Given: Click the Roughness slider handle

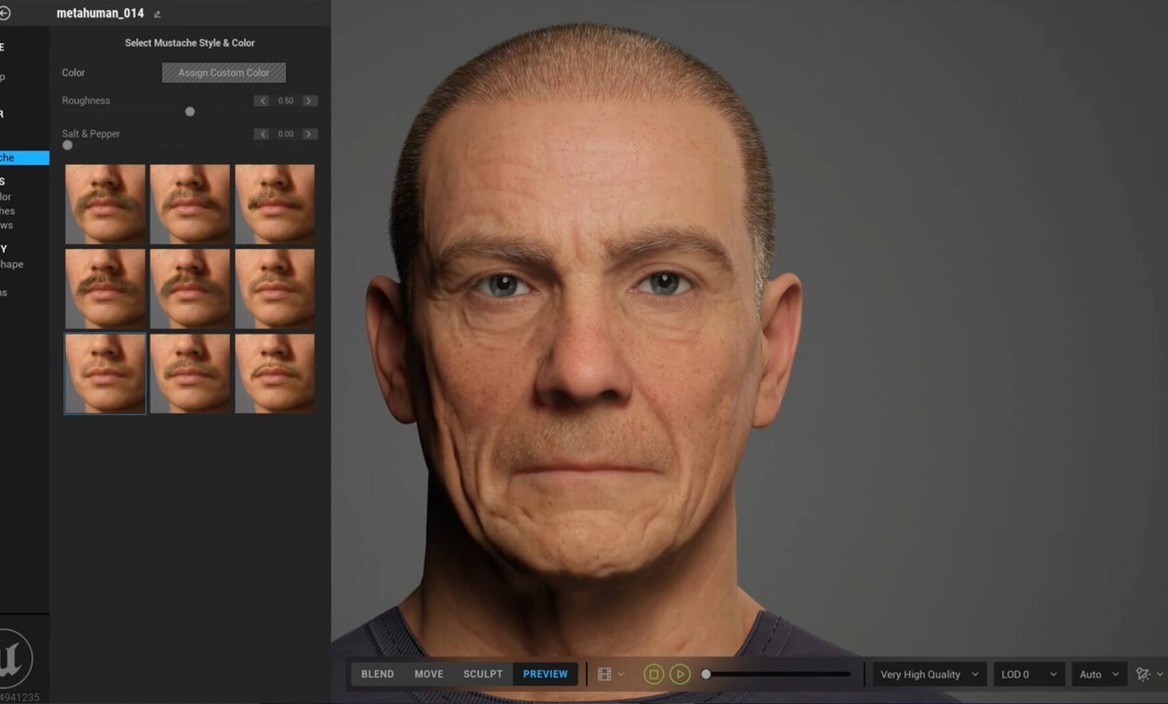Looking at the screenshot, I should 190,112.
